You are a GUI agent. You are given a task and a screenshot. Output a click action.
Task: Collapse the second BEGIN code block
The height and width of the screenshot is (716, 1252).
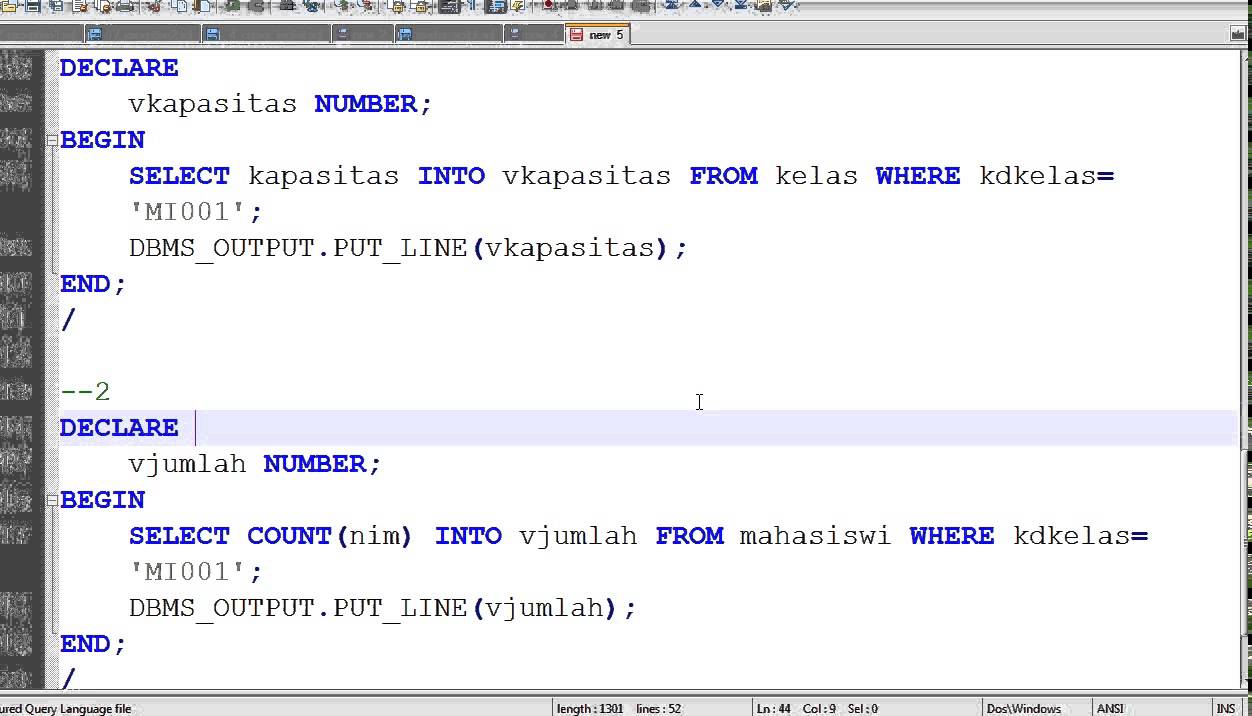click(x=52, y=500)
